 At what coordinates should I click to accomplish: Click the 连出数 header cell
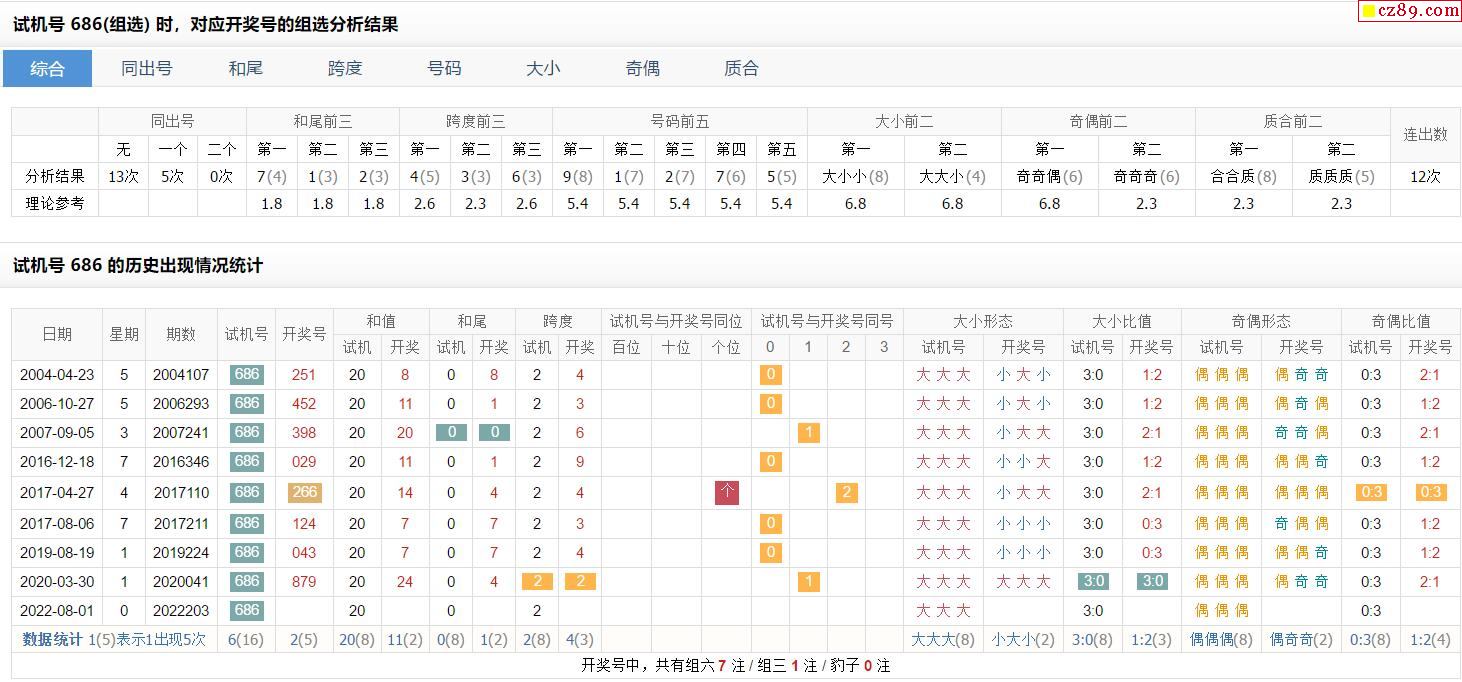click(1425, 134)
